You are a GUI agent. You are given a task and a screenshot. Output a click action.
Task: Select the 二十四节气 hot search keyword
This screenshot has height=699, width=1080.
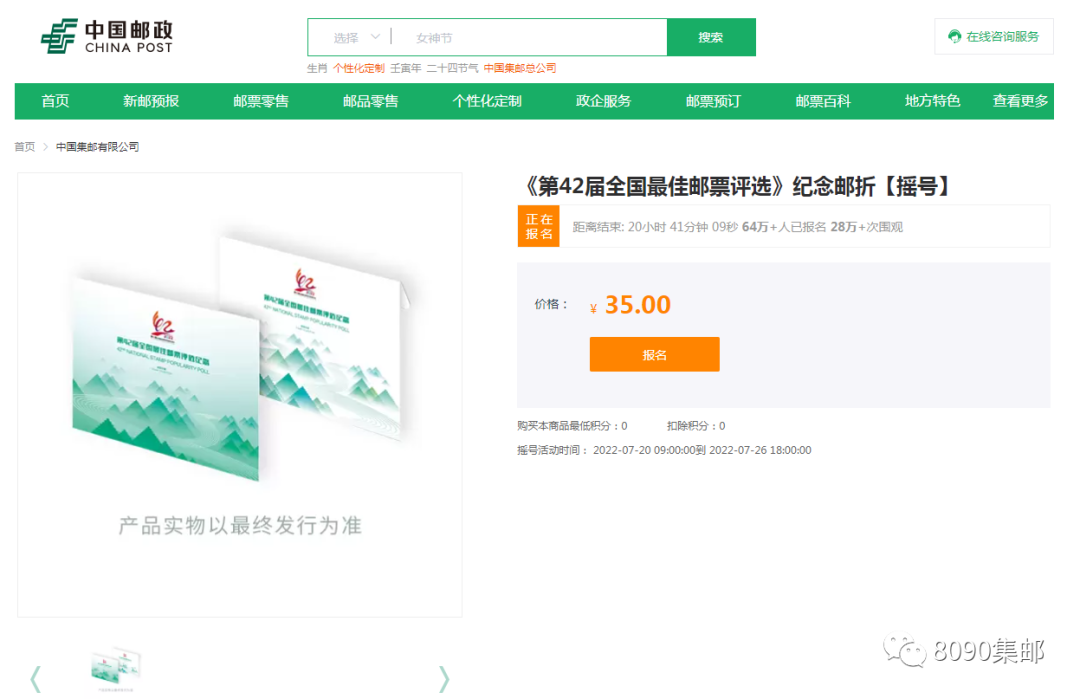tap(452, 68)
